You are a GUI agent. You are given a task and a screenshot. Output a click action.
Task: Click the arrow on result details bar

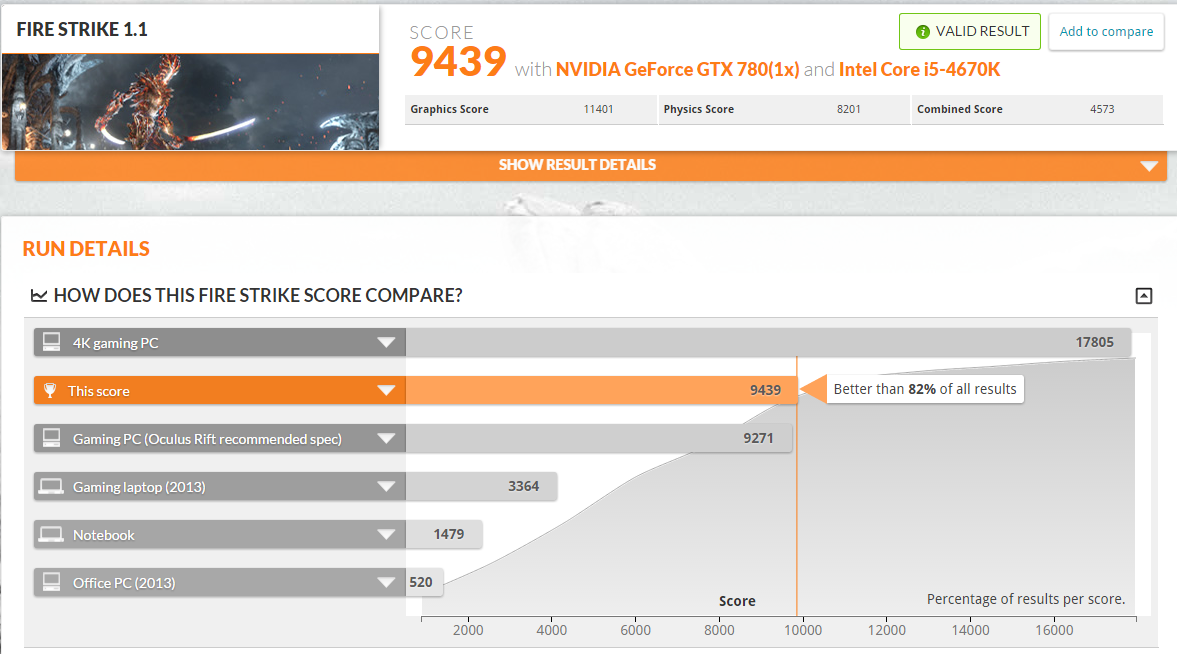pyautogui.click(x=1148, y=166)
